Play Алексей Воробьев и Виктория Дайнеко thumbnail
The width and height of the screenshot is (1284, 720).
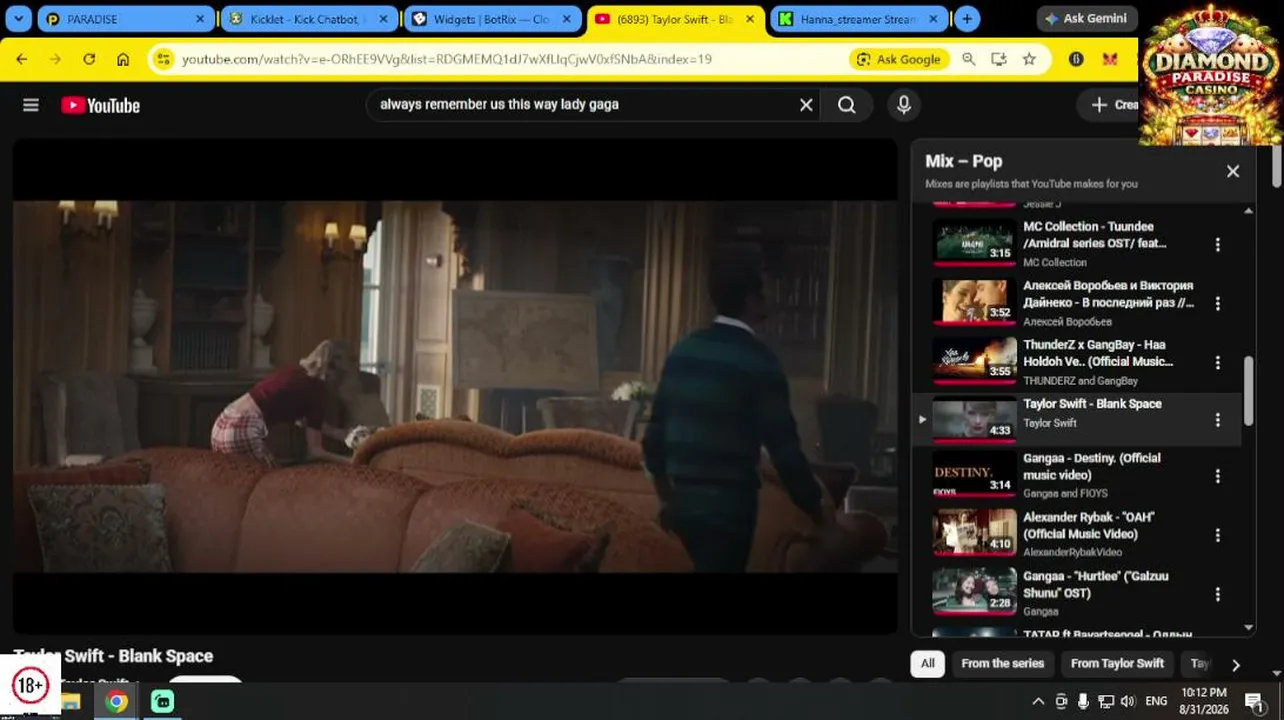974,301
